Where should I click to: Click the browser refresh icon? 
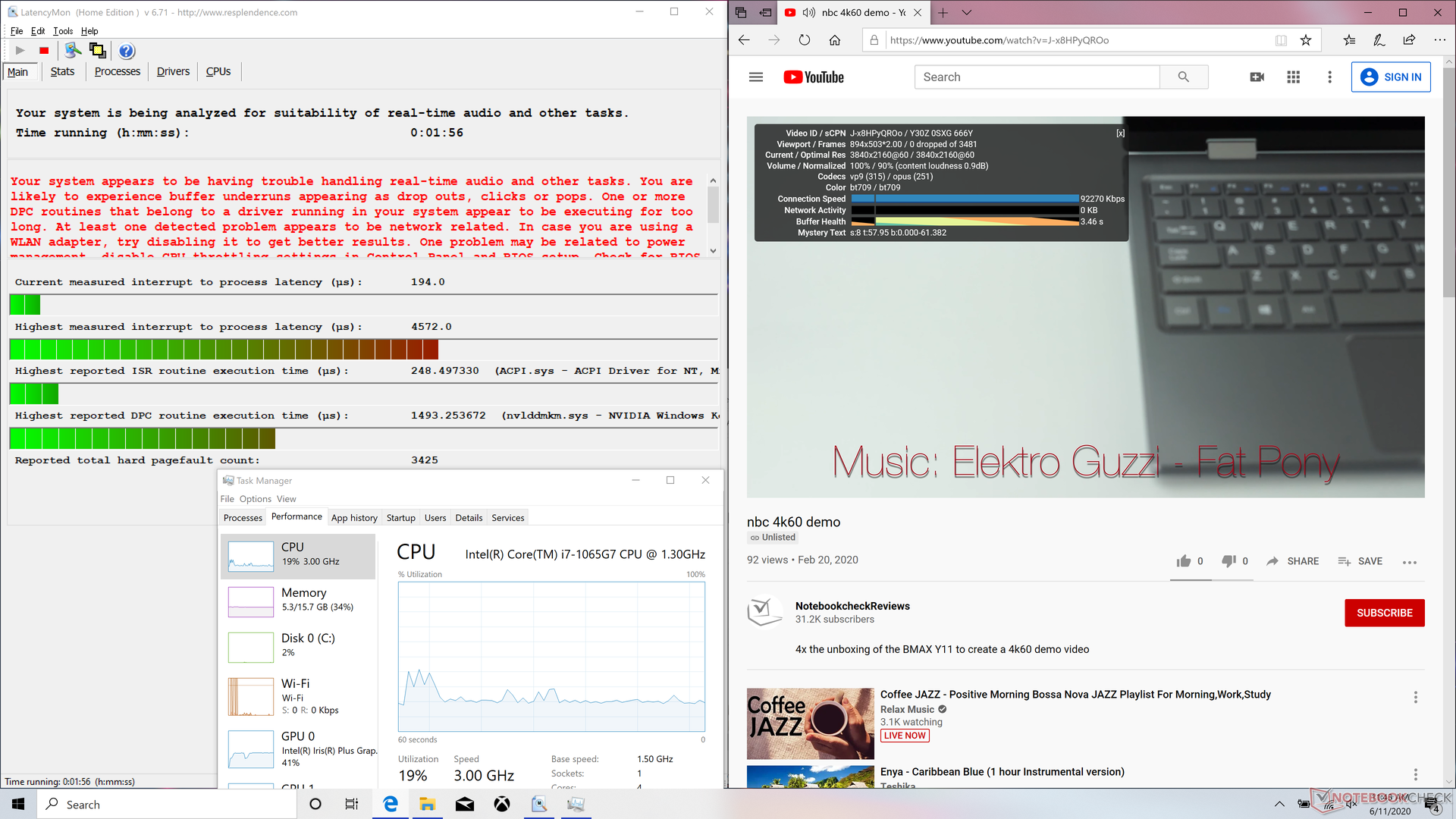(804, 40)
